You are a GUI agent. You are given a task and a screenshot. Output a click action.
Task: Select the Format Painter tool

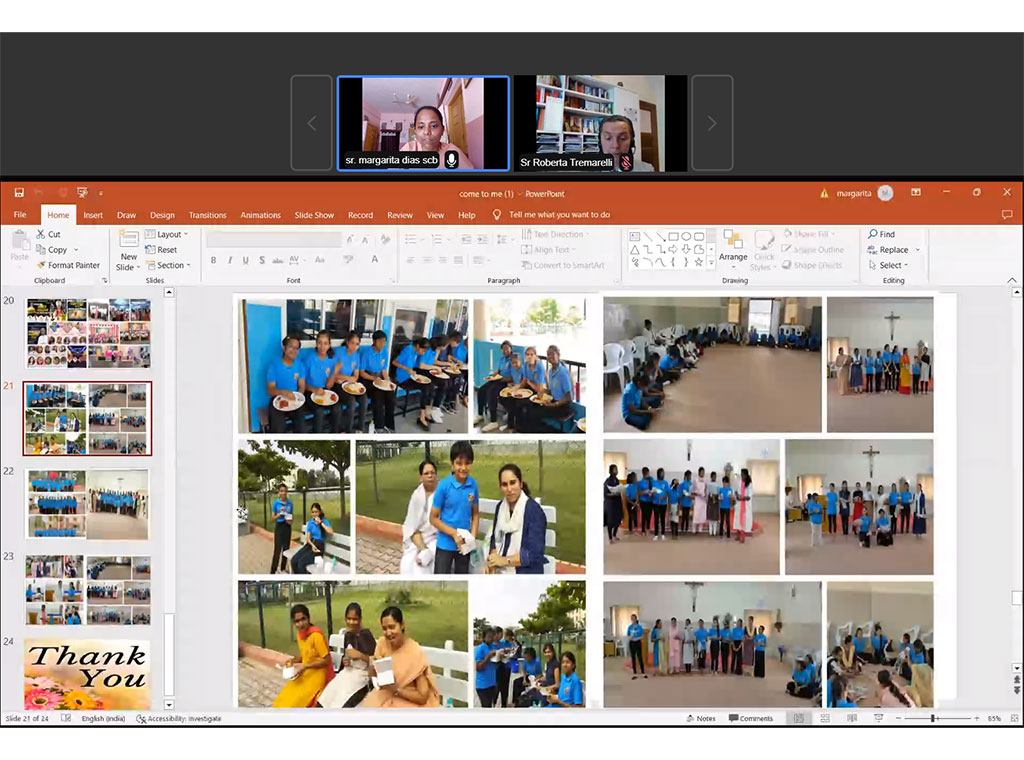point(67,265)
